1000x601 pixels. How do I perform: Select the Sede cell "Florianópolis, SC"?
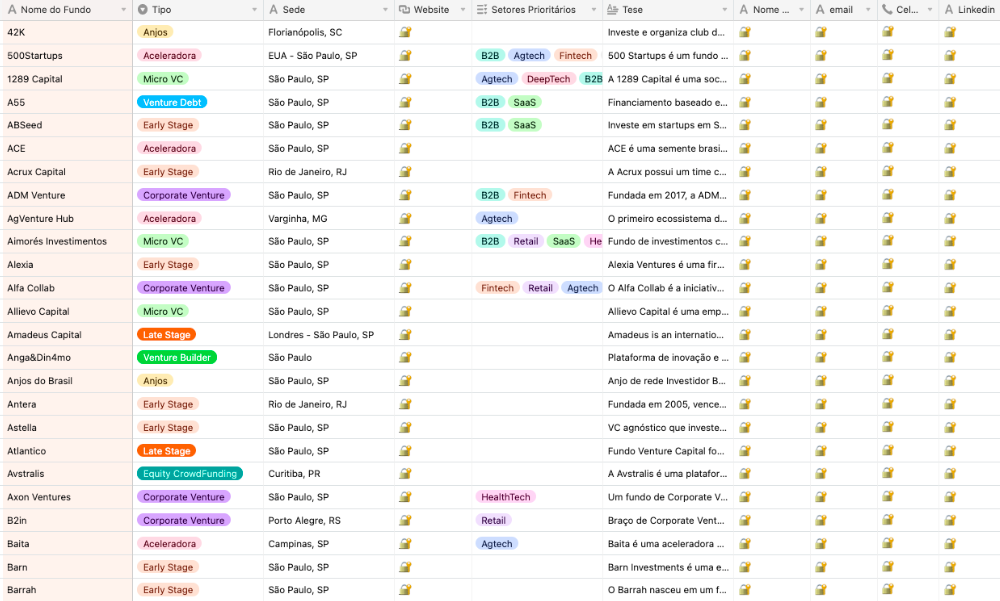pyautogui.click(x=328, y=32)
